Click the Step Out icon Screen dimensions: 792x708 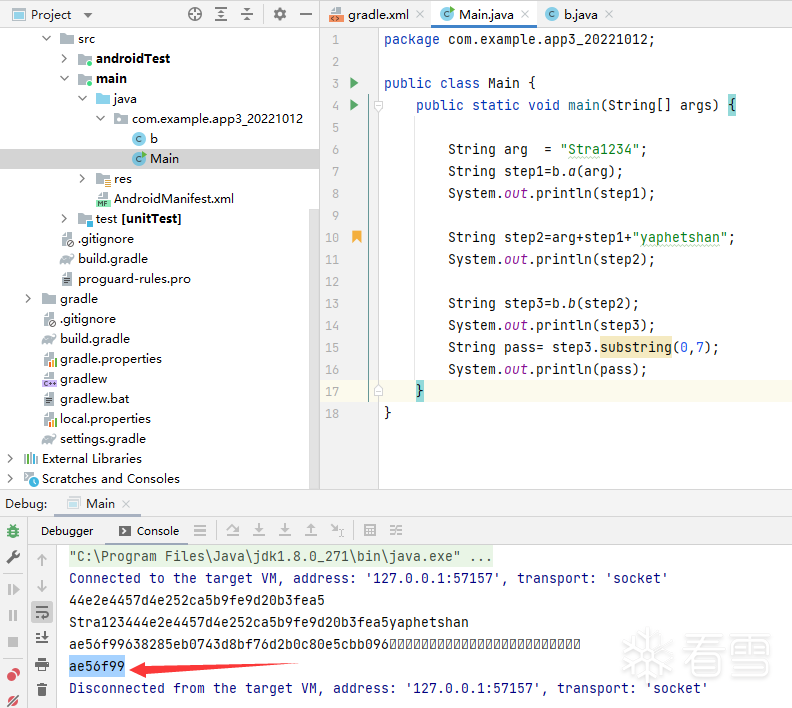tap(311, 530)
